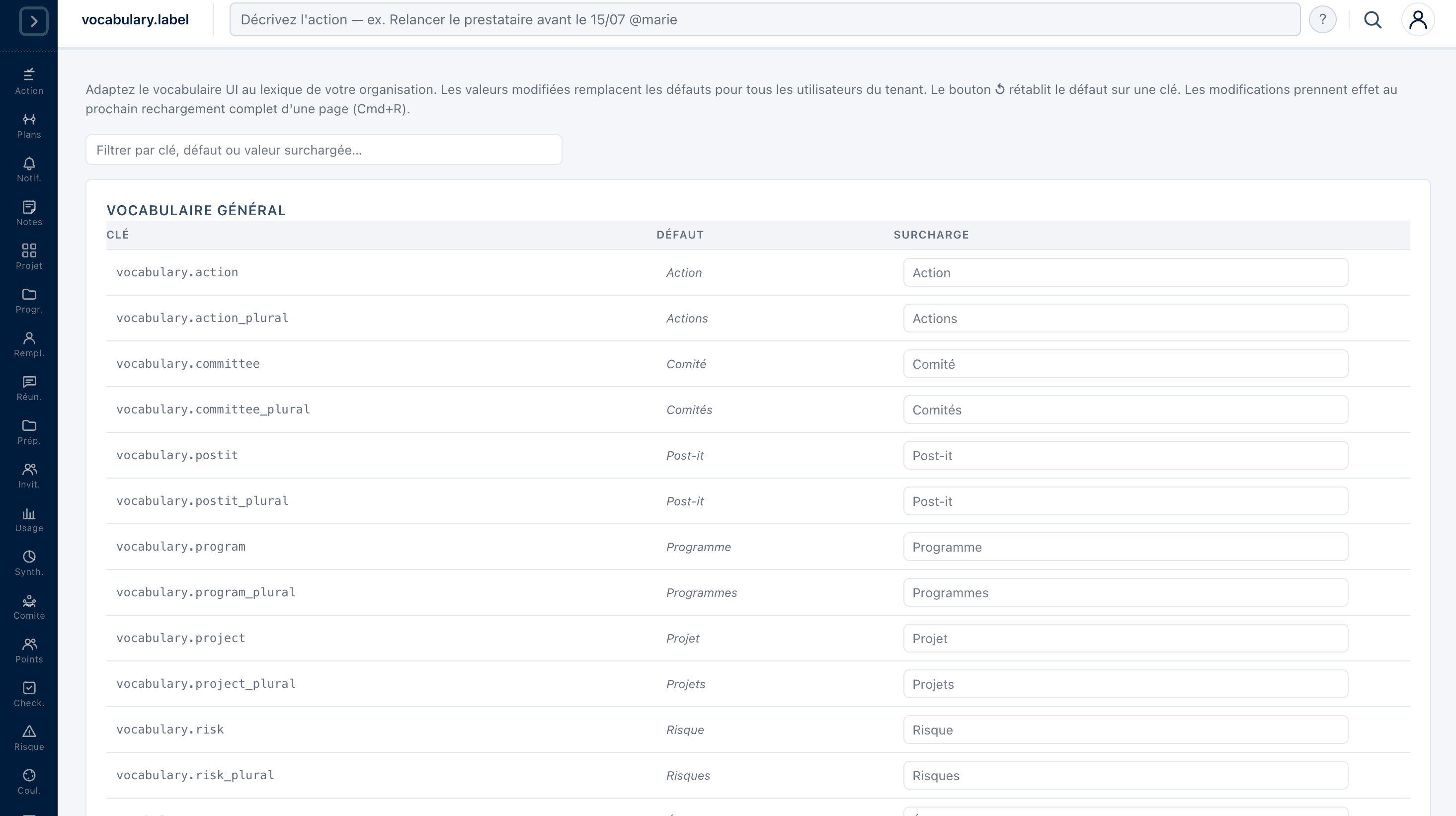Open search with the magnifier icon

1373,20
